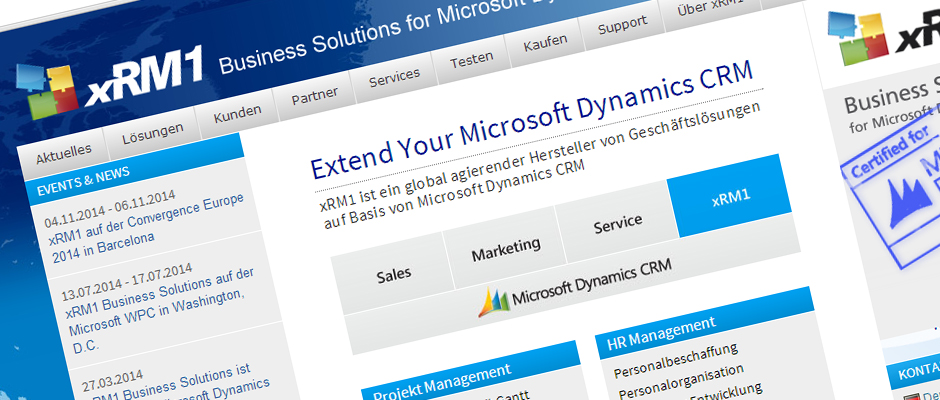Switch to the Service tab
940x400 pixels.
pyautogui.click(x=618, y=221)
